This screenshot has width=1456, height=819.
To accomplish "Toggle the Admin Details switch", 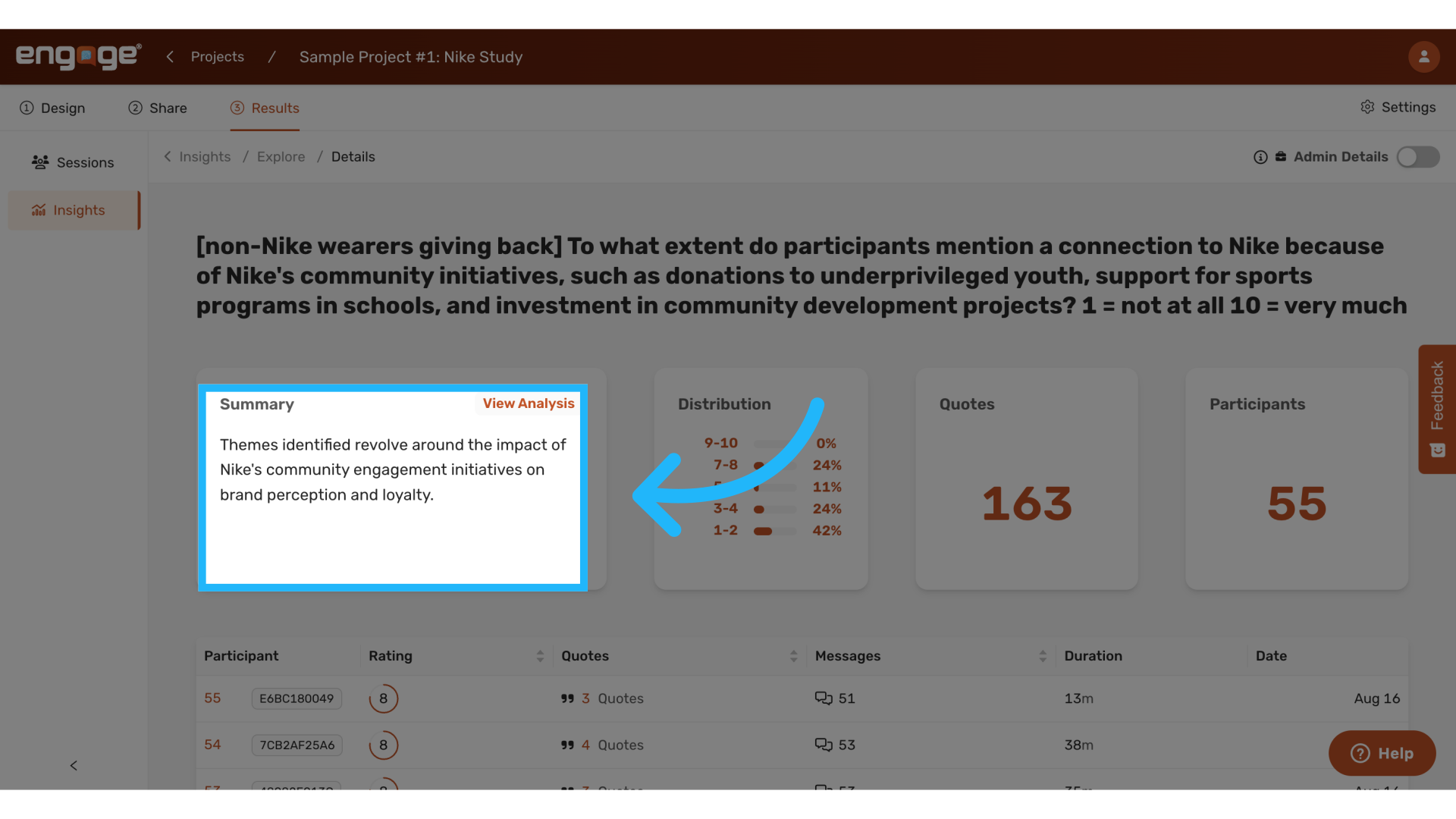I will coord(1418,157).
